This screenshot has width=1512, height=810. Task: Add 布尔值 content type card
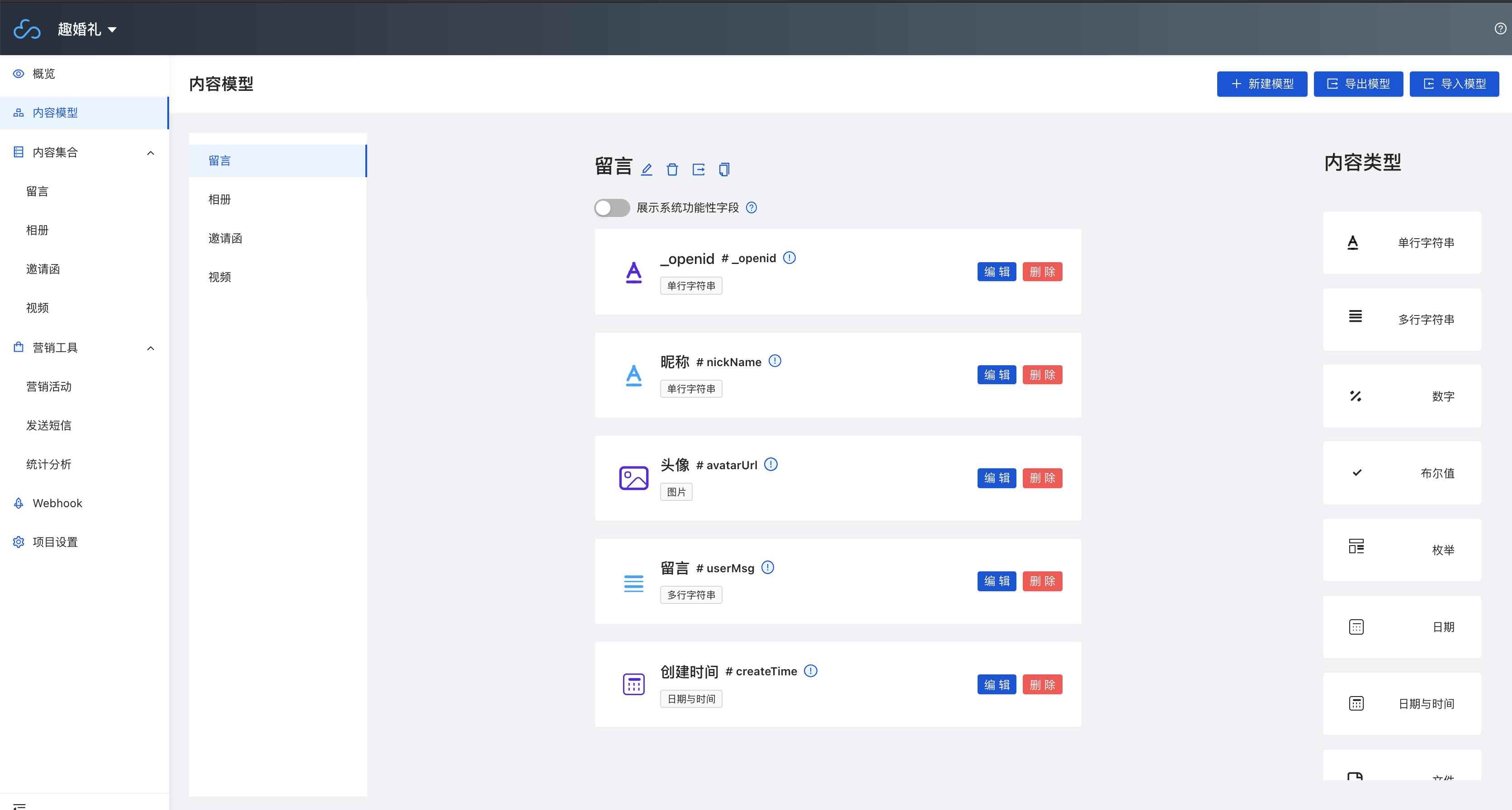tap(1401, 473)
